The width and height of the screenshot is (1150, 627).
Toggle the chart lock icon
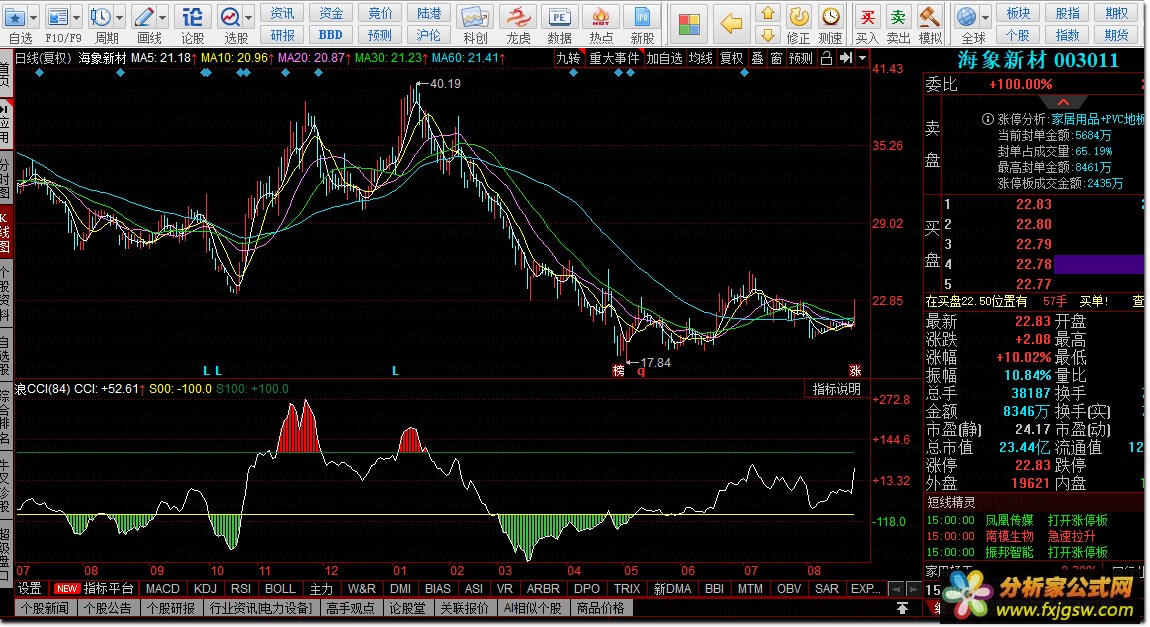click(826, 58)
